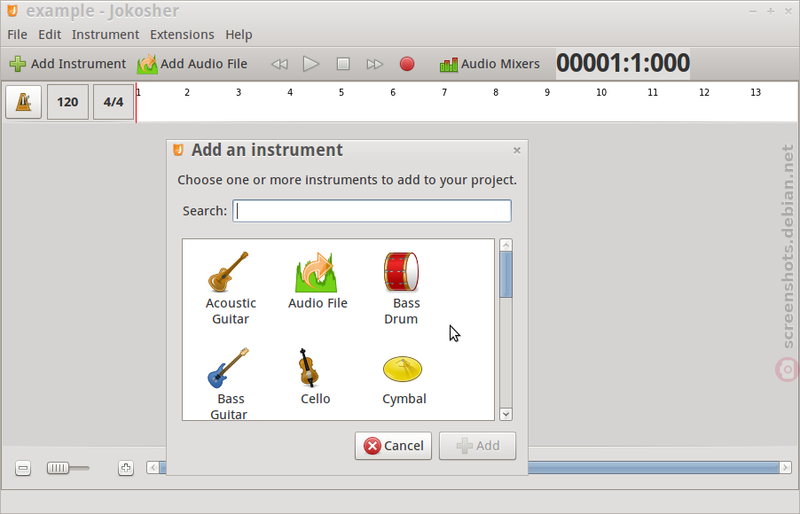
Task: Click bar 9 on the timeline ruler
Action: click(x=547, y=92)
